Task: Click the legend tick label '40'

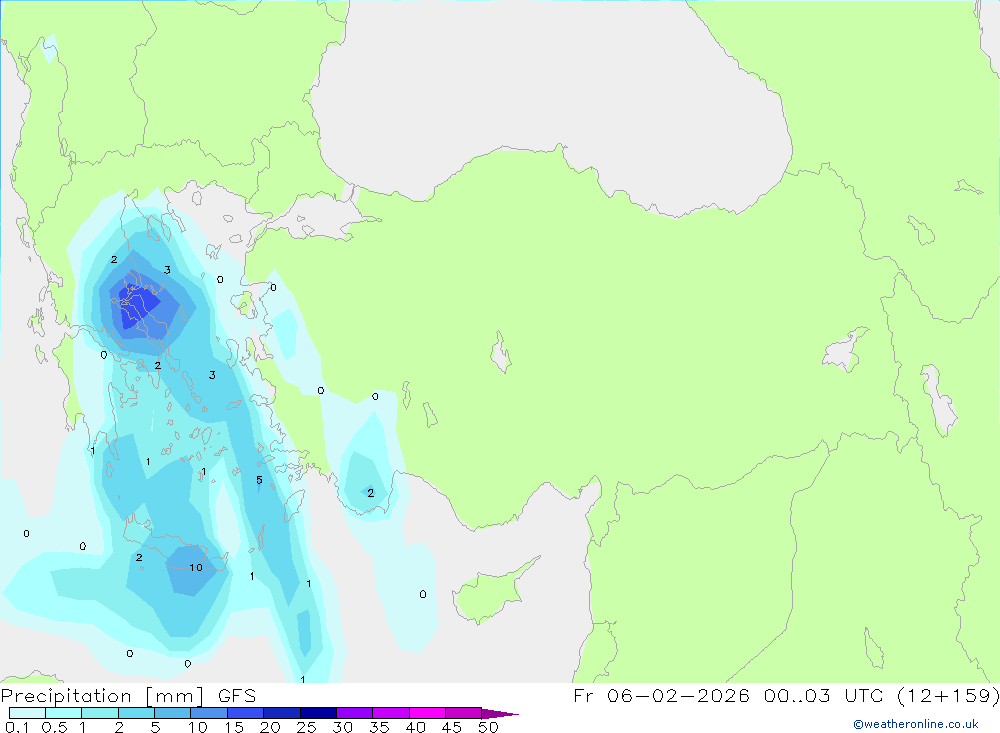Action: pos(415,727)
